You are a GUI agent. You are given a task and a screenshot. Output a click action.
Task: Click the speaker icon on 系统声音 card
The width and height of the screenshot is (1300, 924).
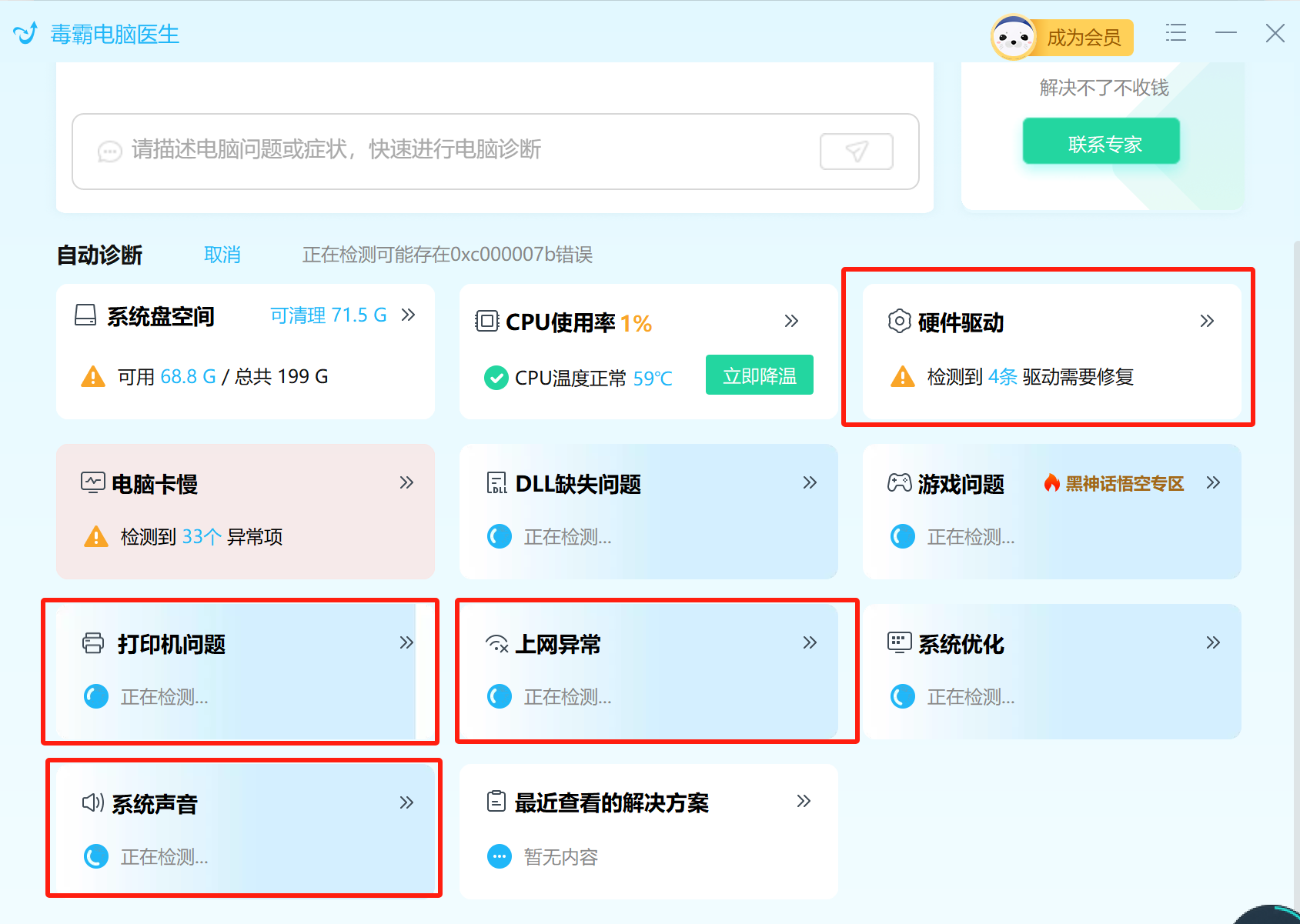click(92, 803)
